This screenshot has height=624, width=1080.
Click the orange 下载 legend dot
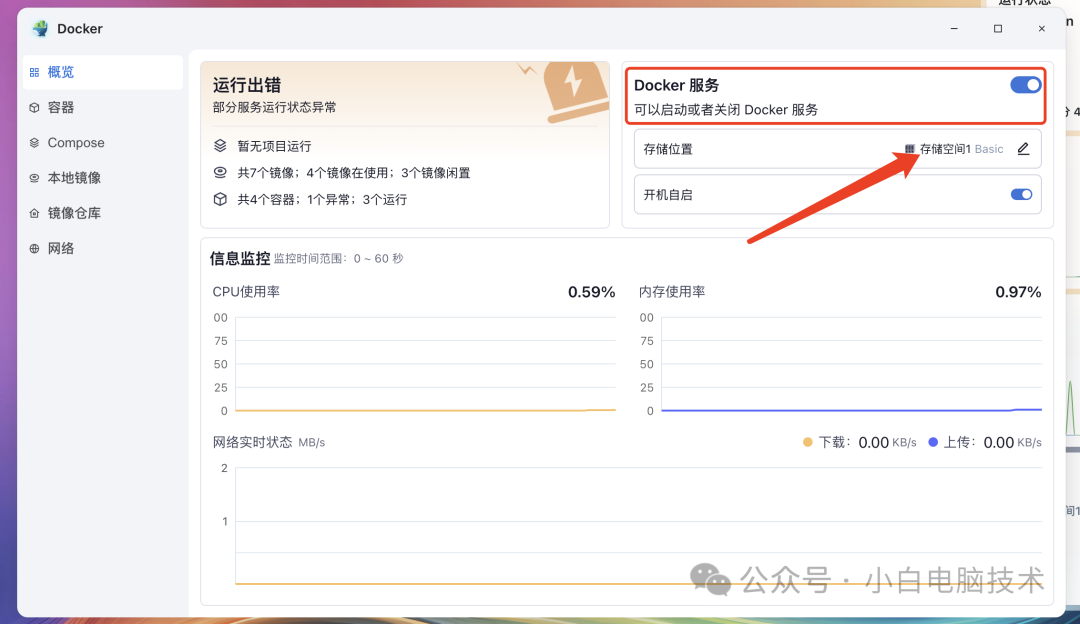point(808,442)
